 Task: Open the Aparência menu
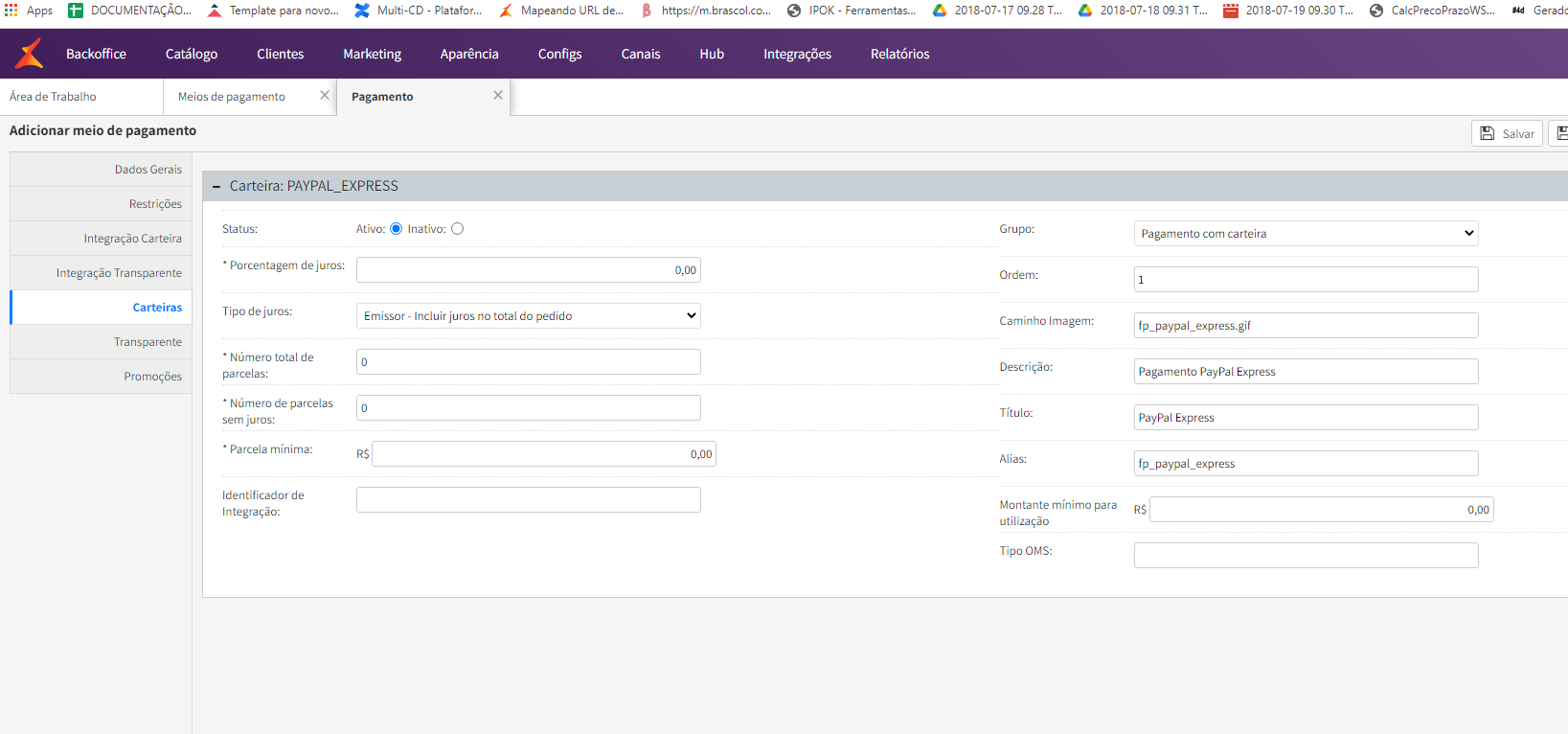tap(469, 54)
